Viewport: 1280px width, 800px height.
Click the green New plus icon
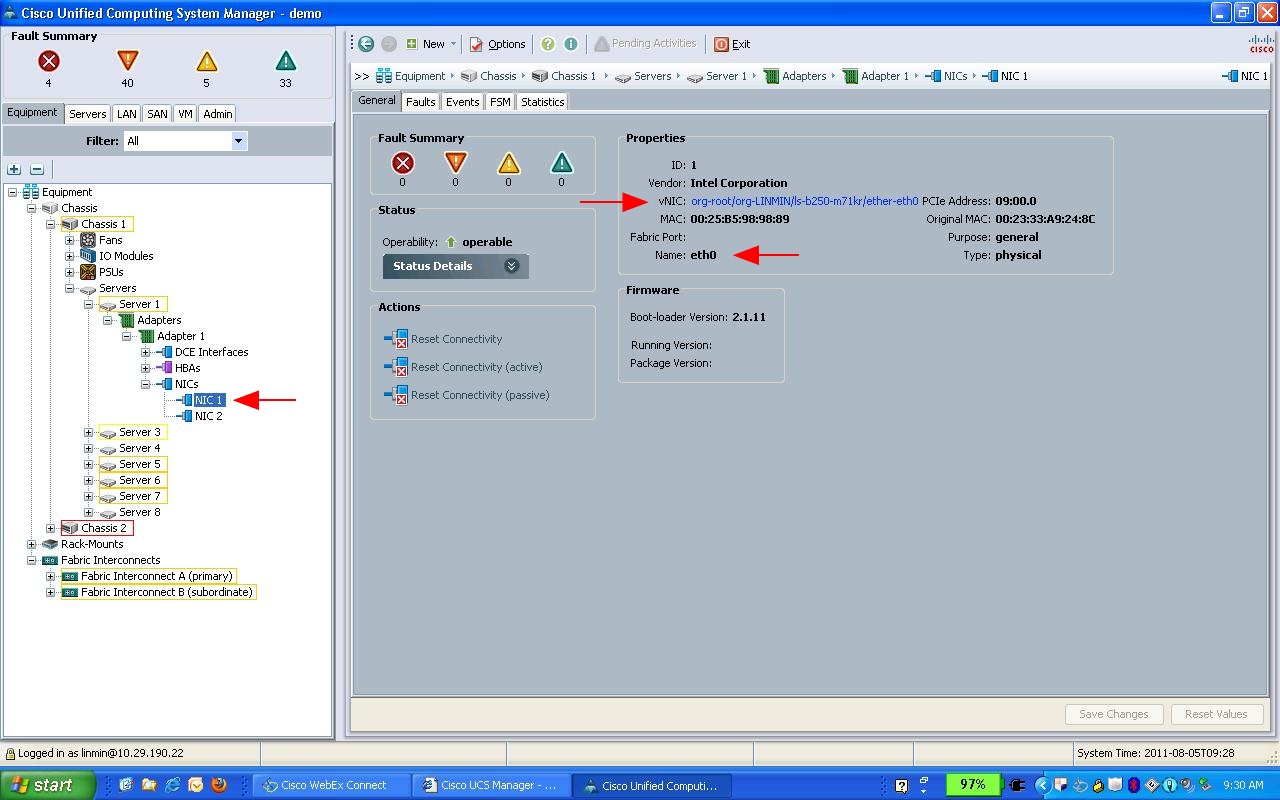pyautogui.click(x=411, y=44)
